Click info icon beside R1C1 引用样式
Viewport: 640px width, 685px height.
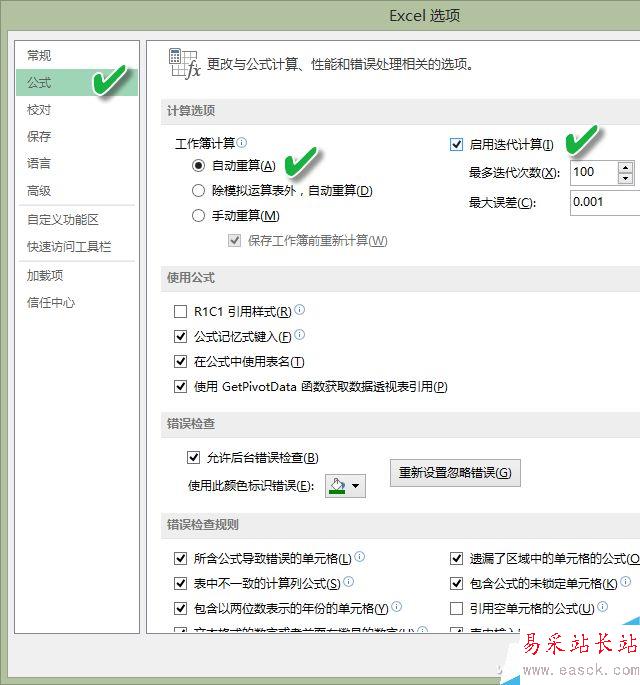coord(299,309)
